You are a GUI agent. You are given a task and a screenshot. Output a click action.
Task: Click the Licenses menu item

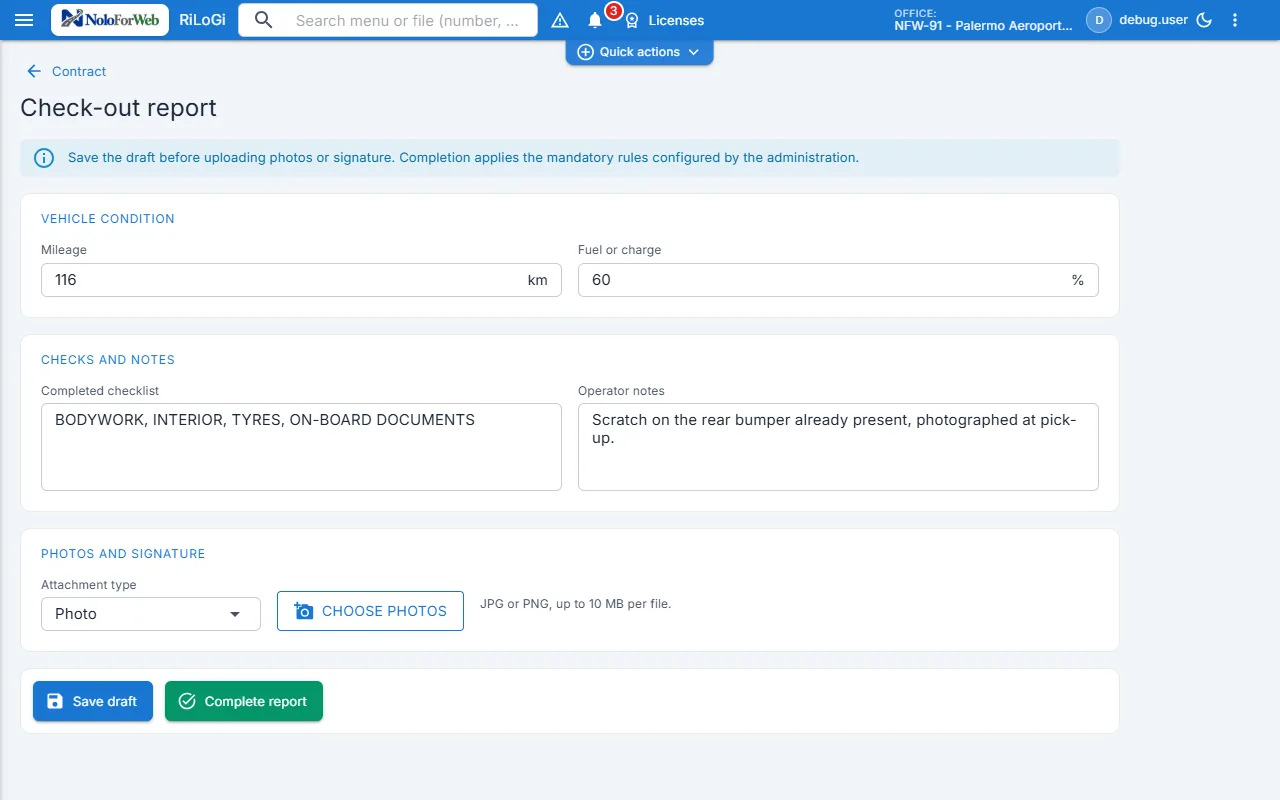(x=676, y=20)
